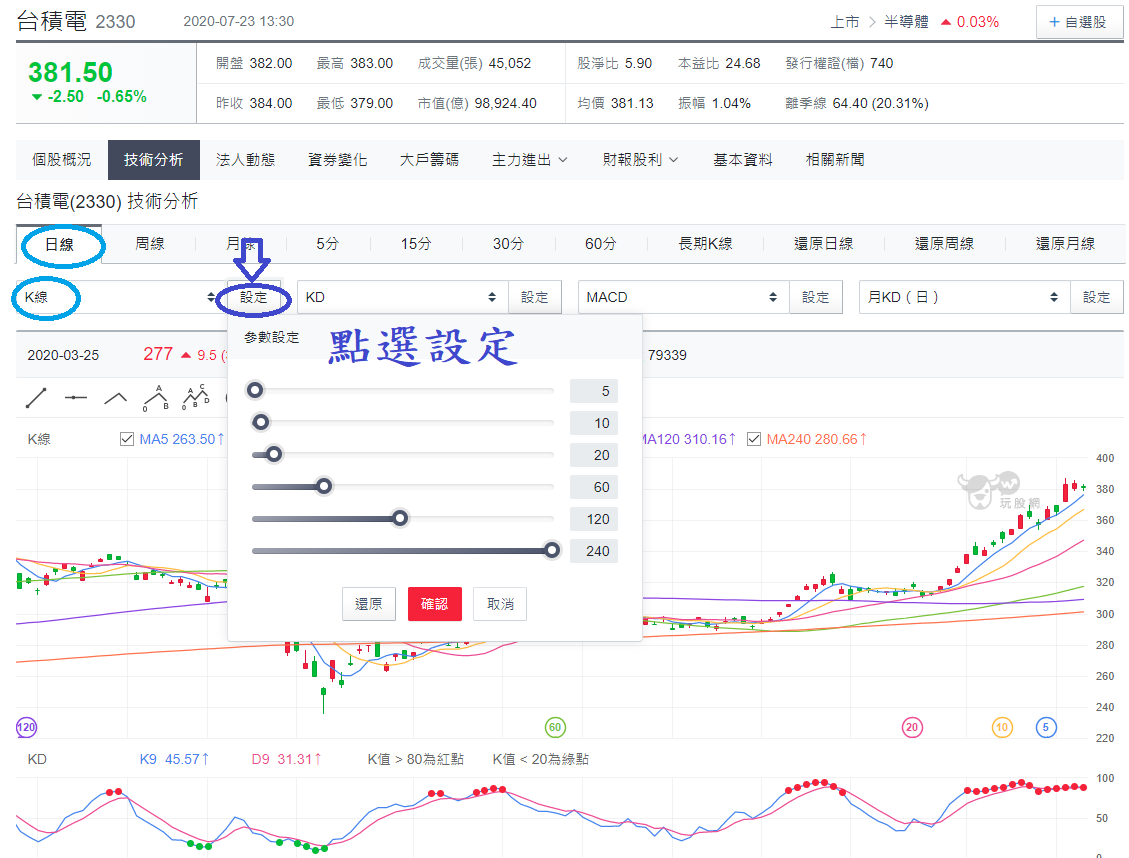This screenshot has height=858, width=1129.
Task: Select the trend line drawing tool
Action: point(36,398)
